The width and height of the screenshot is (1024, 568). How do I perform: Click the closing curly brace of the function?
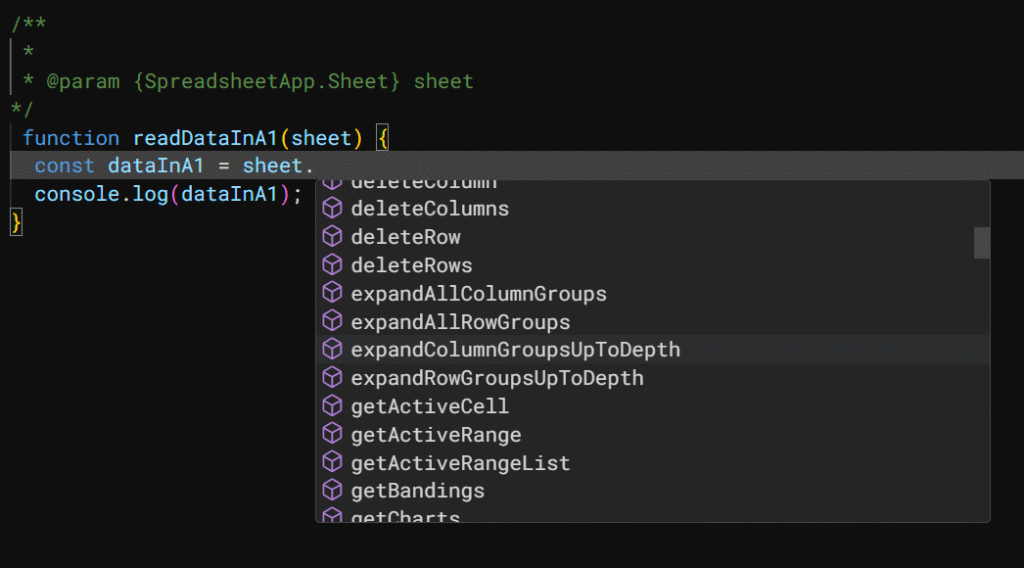(16, 222)
